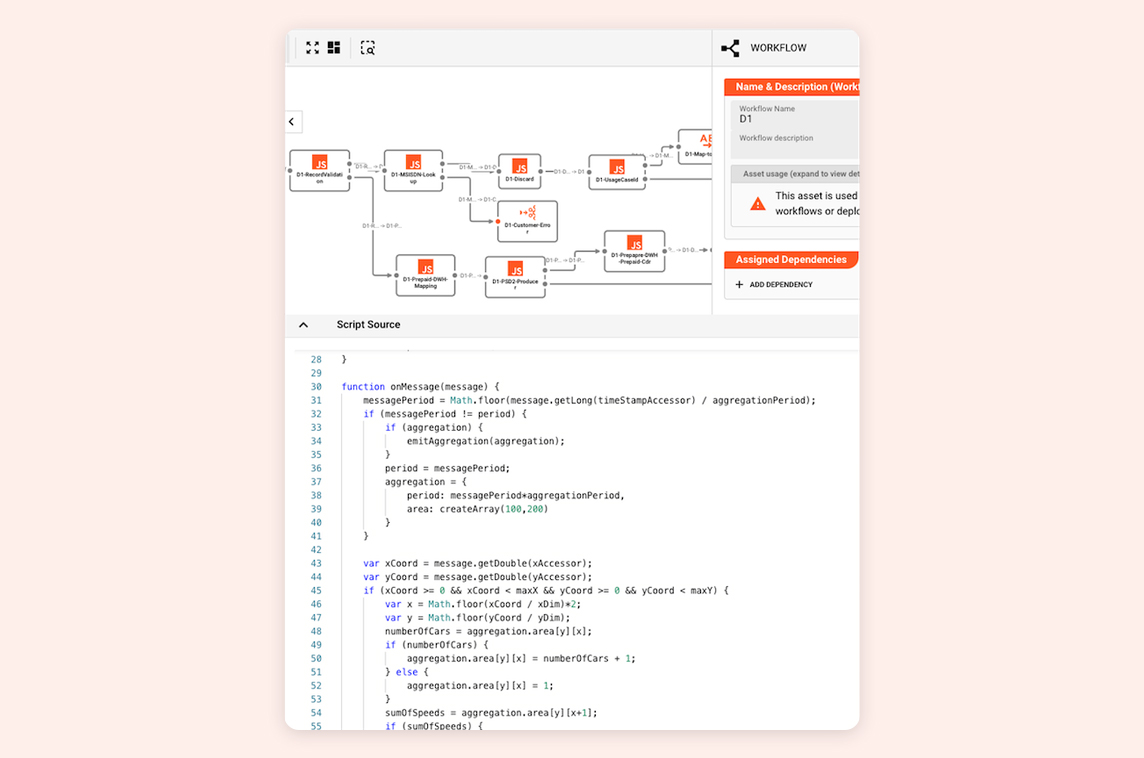Viewport: 1144px width, 758px height.
Task: Select the D1-UsageCaseId JS node
Action: pyautogui.click(x=617, y=172)
